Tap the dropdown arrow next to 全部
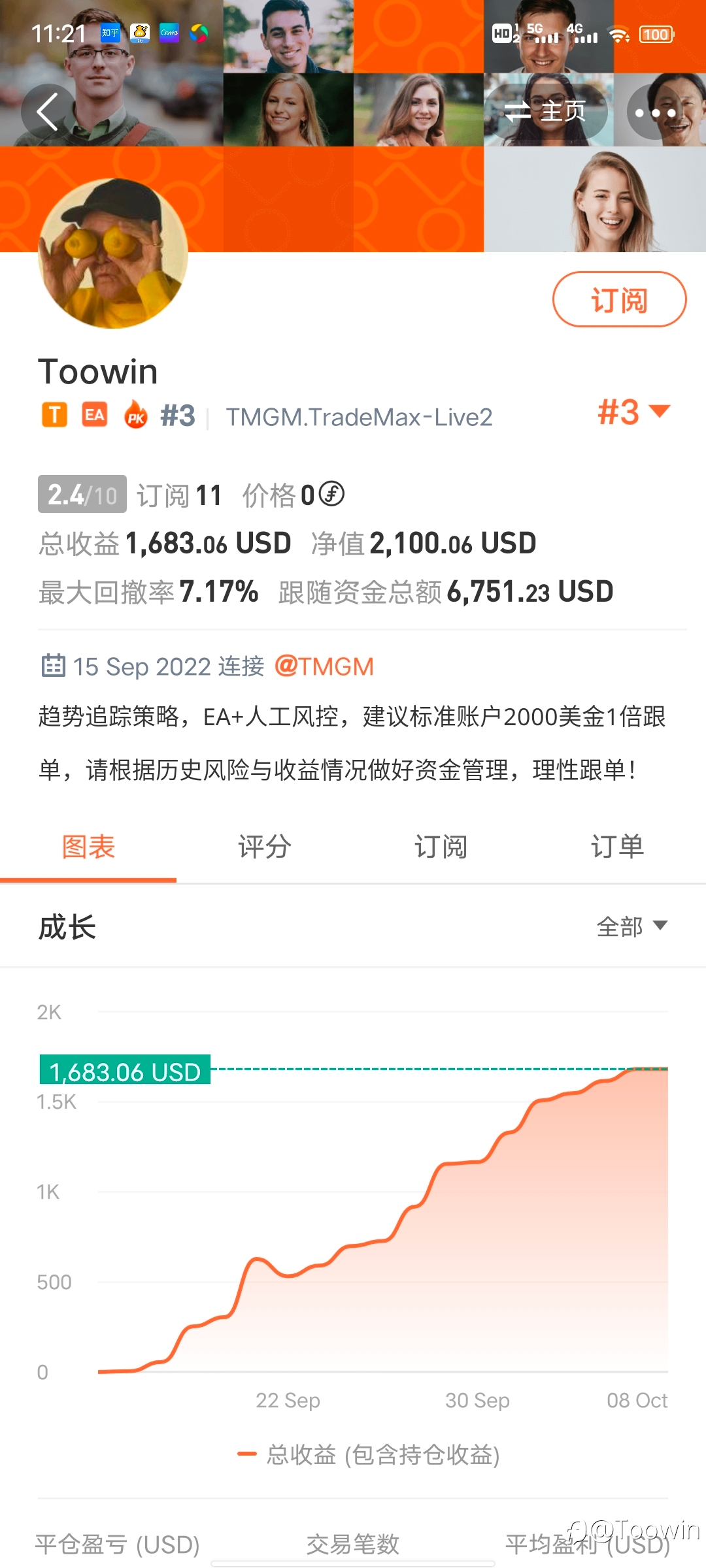Viewport: 706px width, 1568px height. click(660, 925)
